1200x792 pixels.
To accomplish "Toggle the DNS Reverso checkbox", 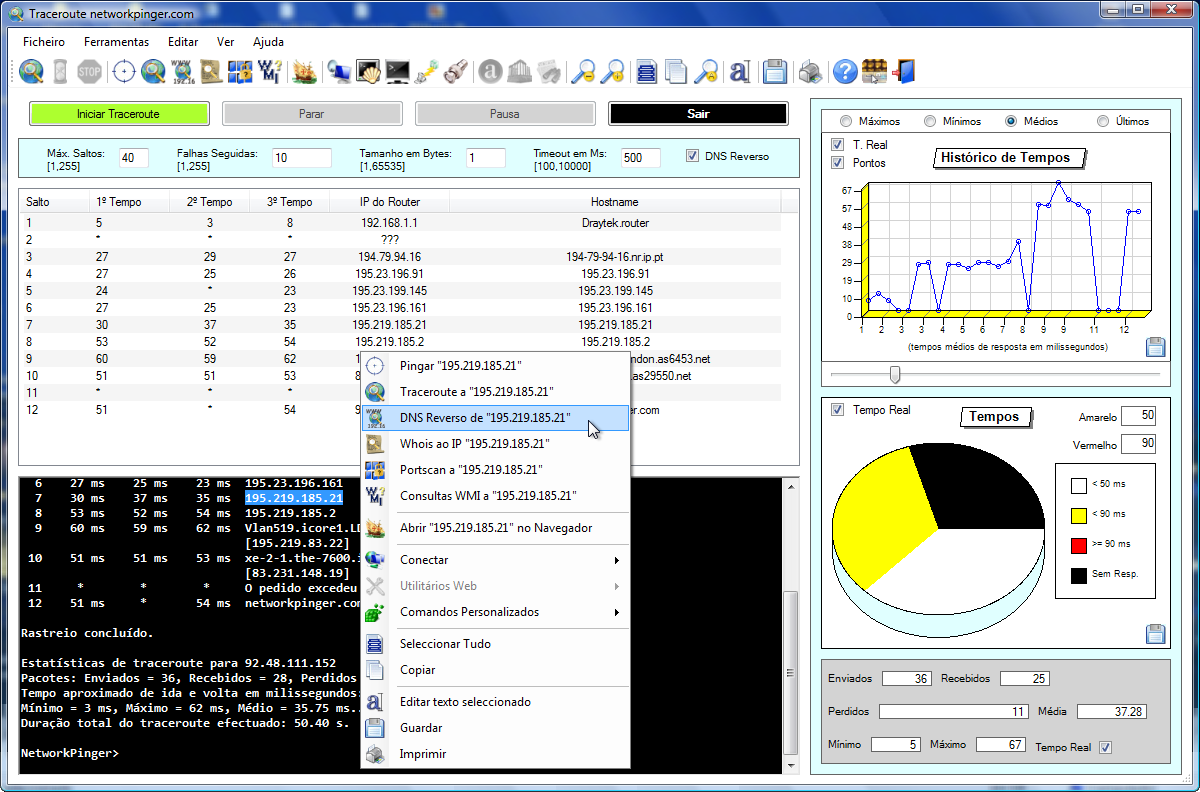I will (x=693, y=156).
